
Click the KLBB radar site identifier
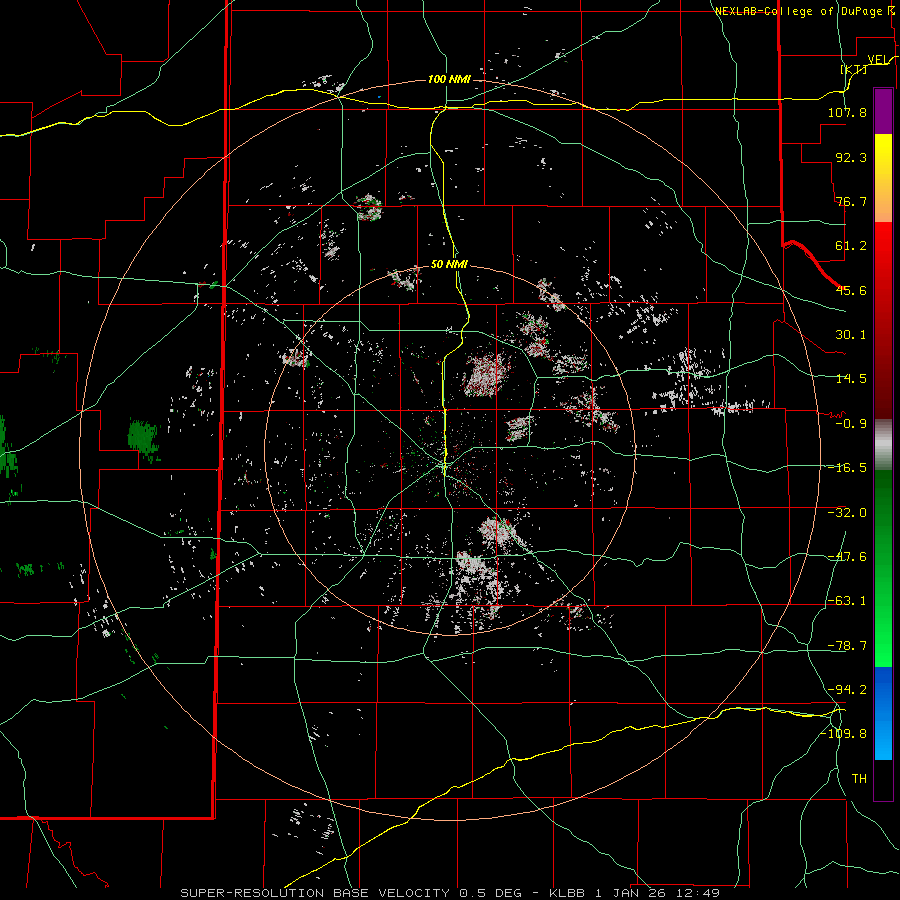[x=569, y=893]
